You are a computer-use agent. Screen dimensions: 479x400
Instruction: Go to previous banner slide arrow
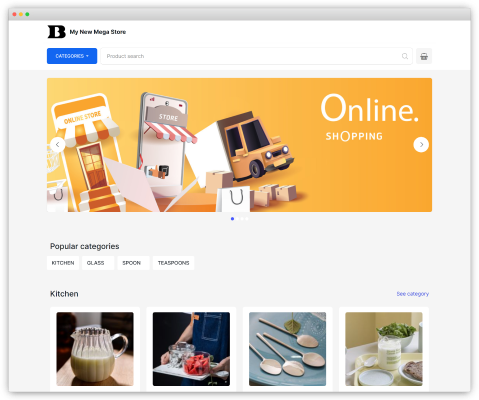(58, 145)
